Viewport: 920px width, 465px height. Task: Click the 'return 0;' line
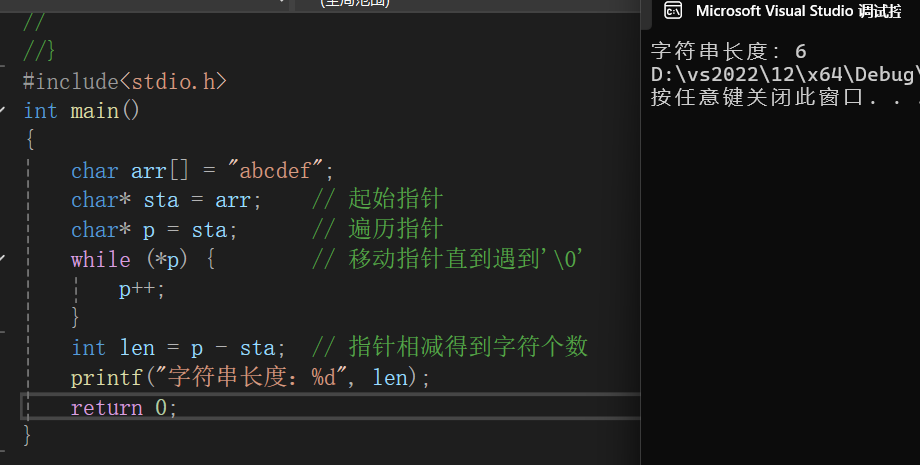tap(124, 408)
